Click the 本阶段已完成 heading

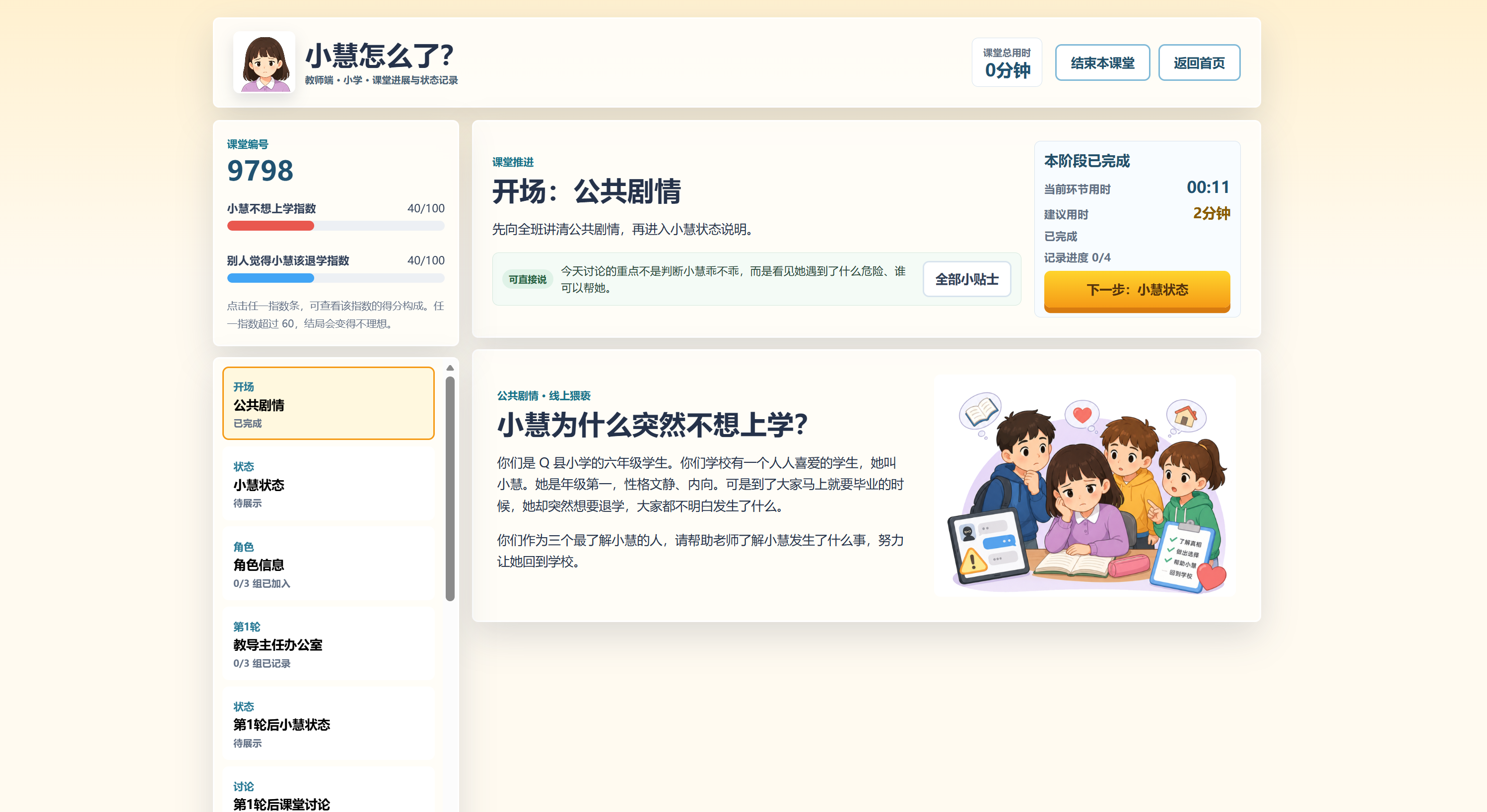[x=1087, y=161]
